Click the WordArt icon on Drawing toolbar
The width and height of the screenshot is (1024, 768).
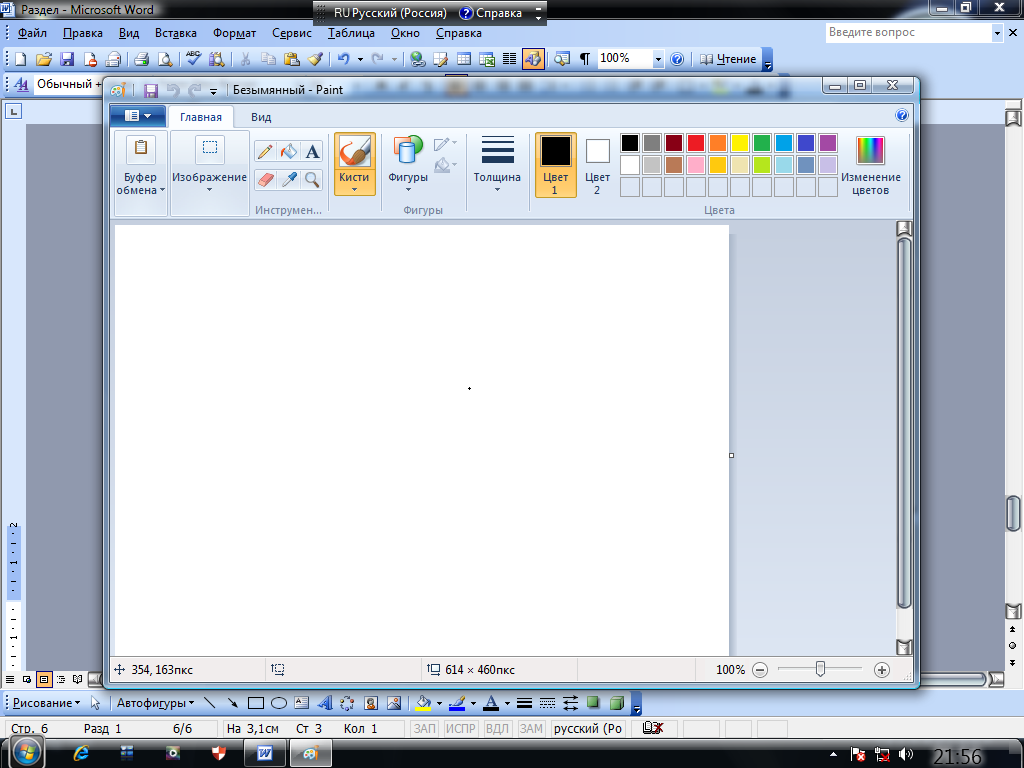click(325, 703)
